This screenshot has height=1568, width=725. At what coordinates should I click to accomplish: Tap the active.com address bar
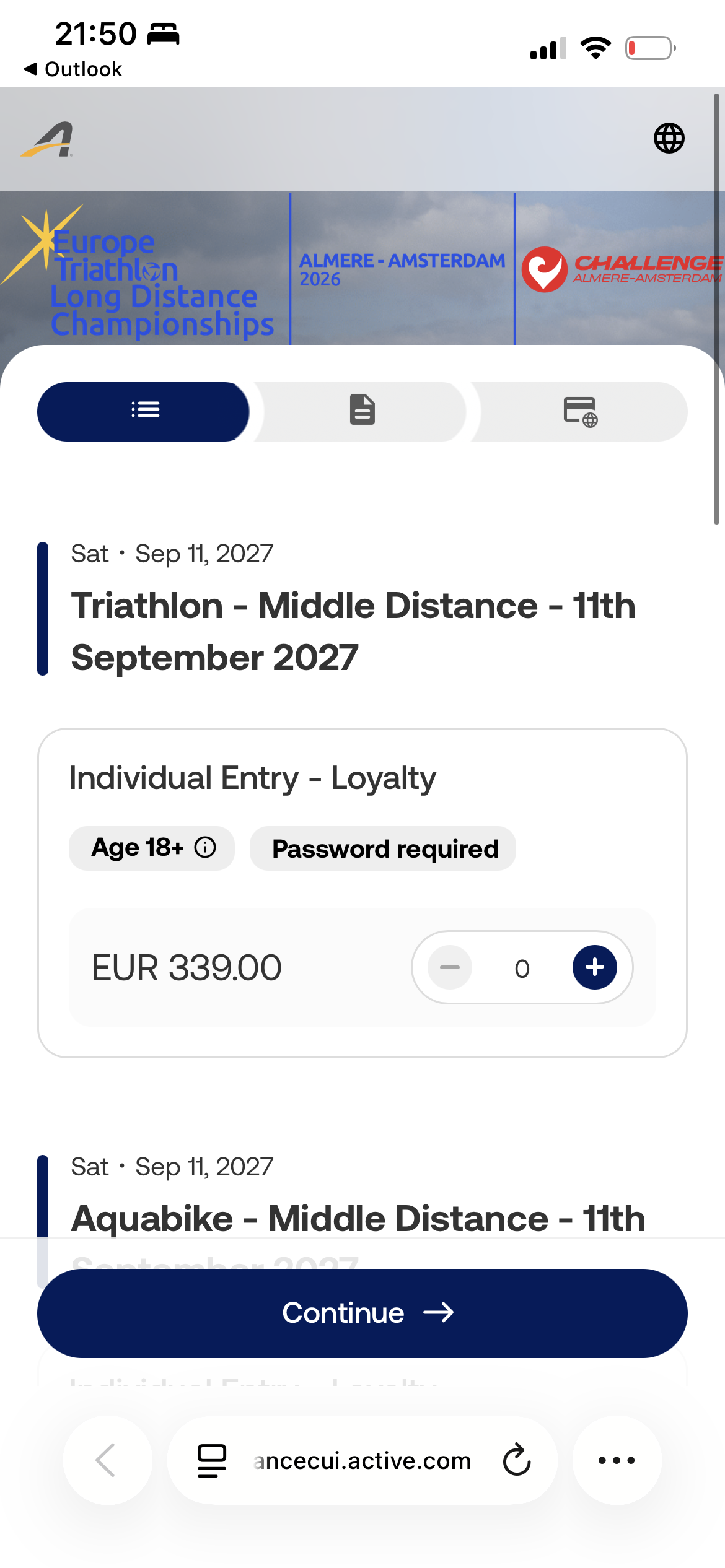pyautogui.click(x=362, y=1460)
